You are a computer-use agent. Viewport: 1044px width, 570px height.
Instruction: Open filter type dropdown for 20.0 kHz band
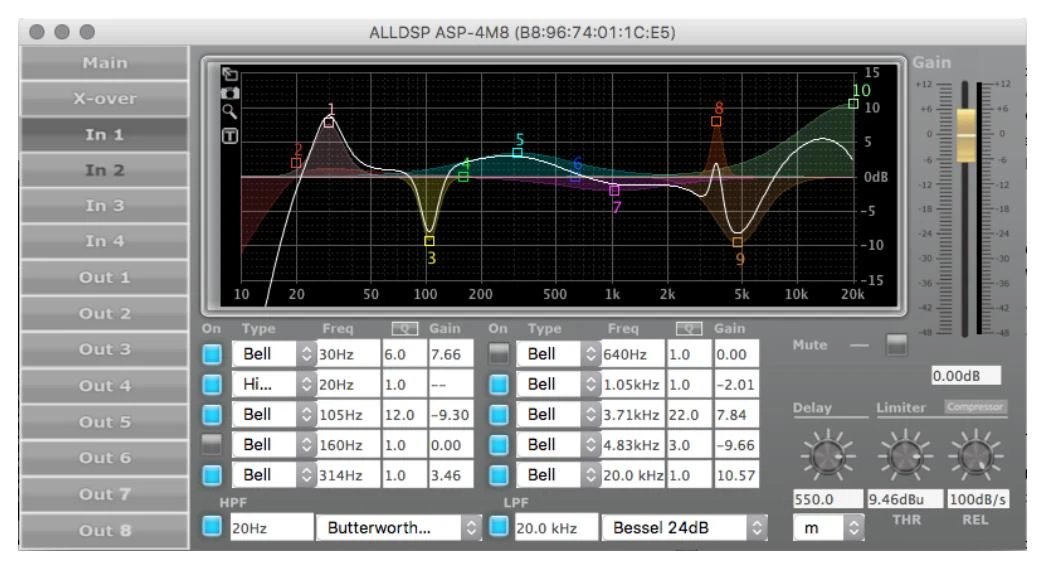coord(558,475)
